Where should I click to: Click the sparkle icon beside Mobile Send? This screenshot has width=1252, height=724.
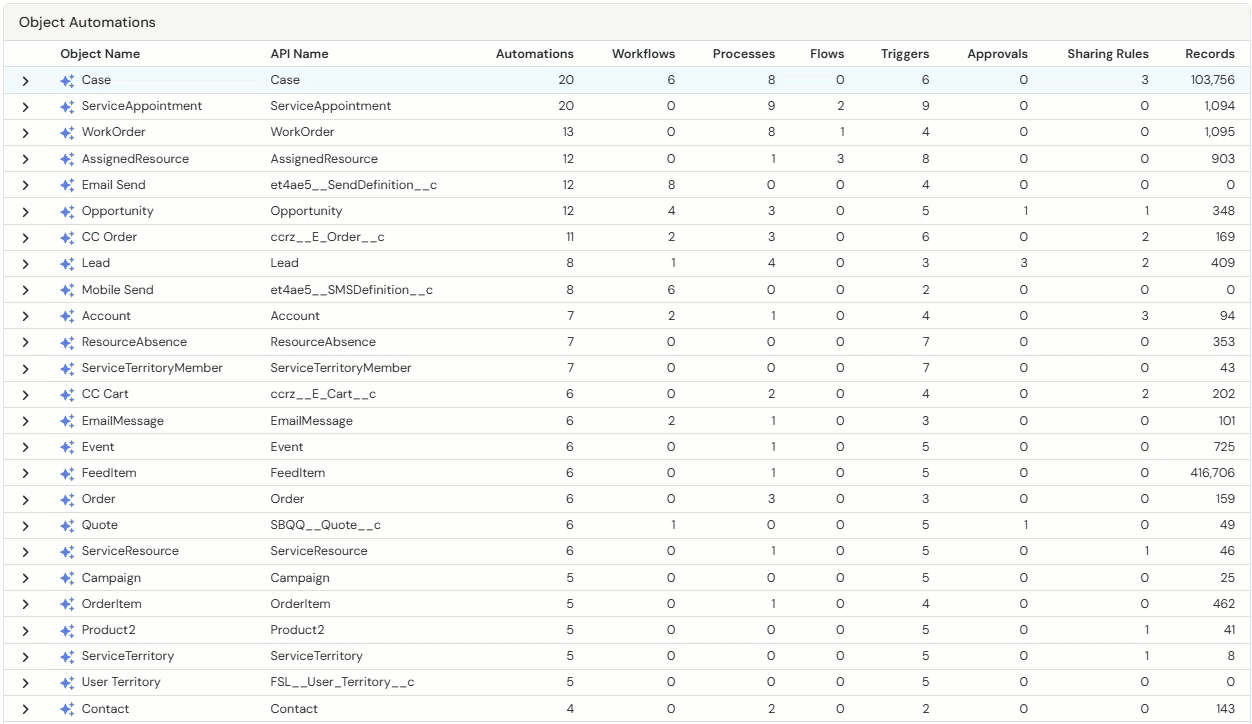67,290
